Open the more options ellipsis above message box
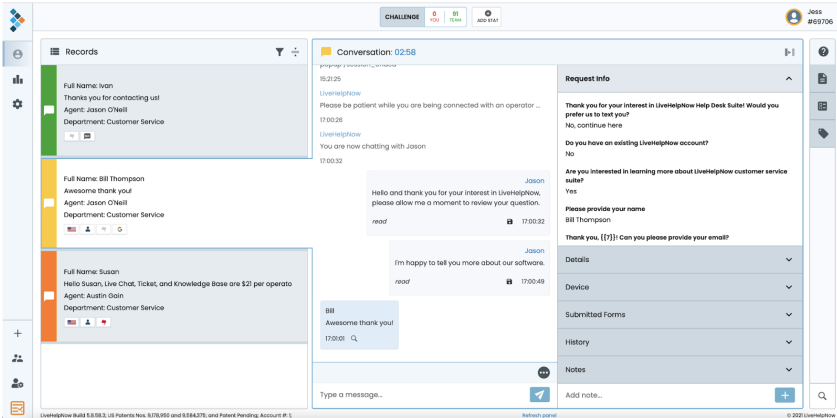The width and height of the screenshot is (837, 418). 543,372
